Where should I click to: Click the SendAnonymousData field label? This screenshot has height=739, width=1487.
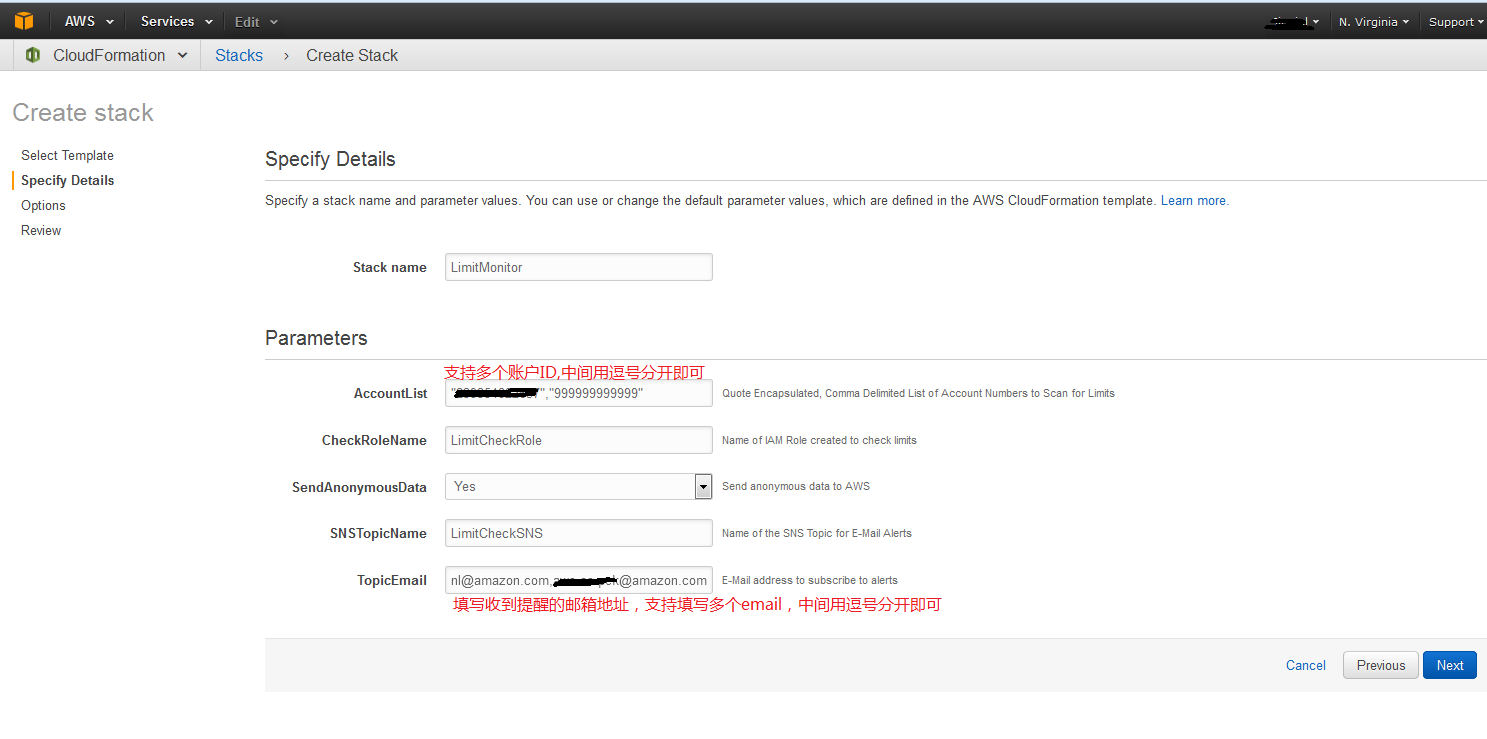point(359,487)
